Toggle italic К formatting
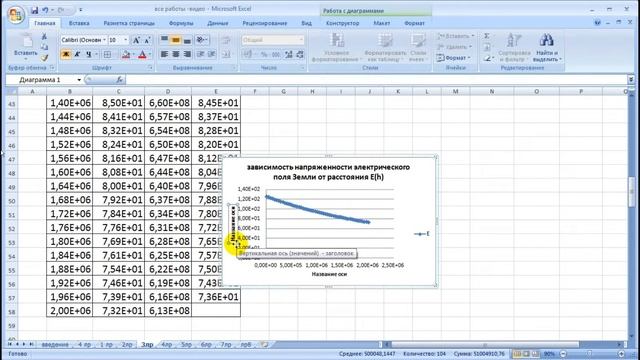 point(77,54)
